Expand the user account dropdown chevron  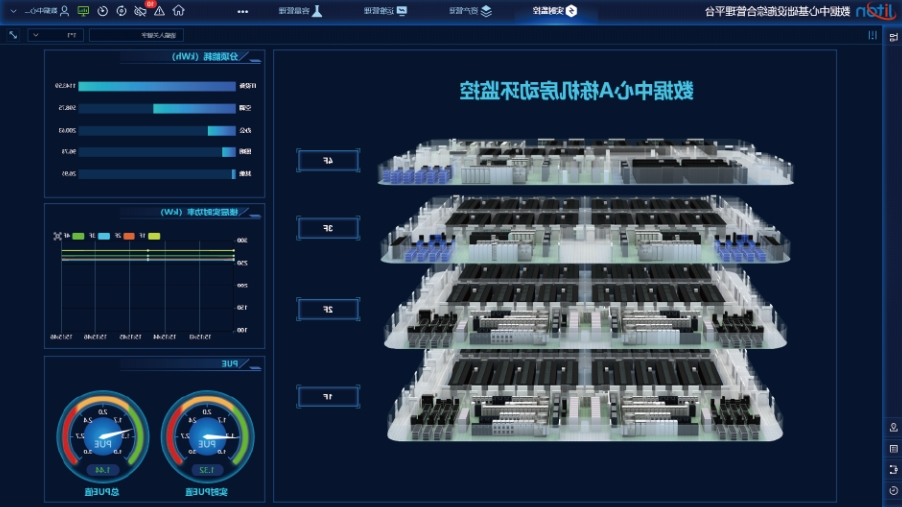point(11,11)
